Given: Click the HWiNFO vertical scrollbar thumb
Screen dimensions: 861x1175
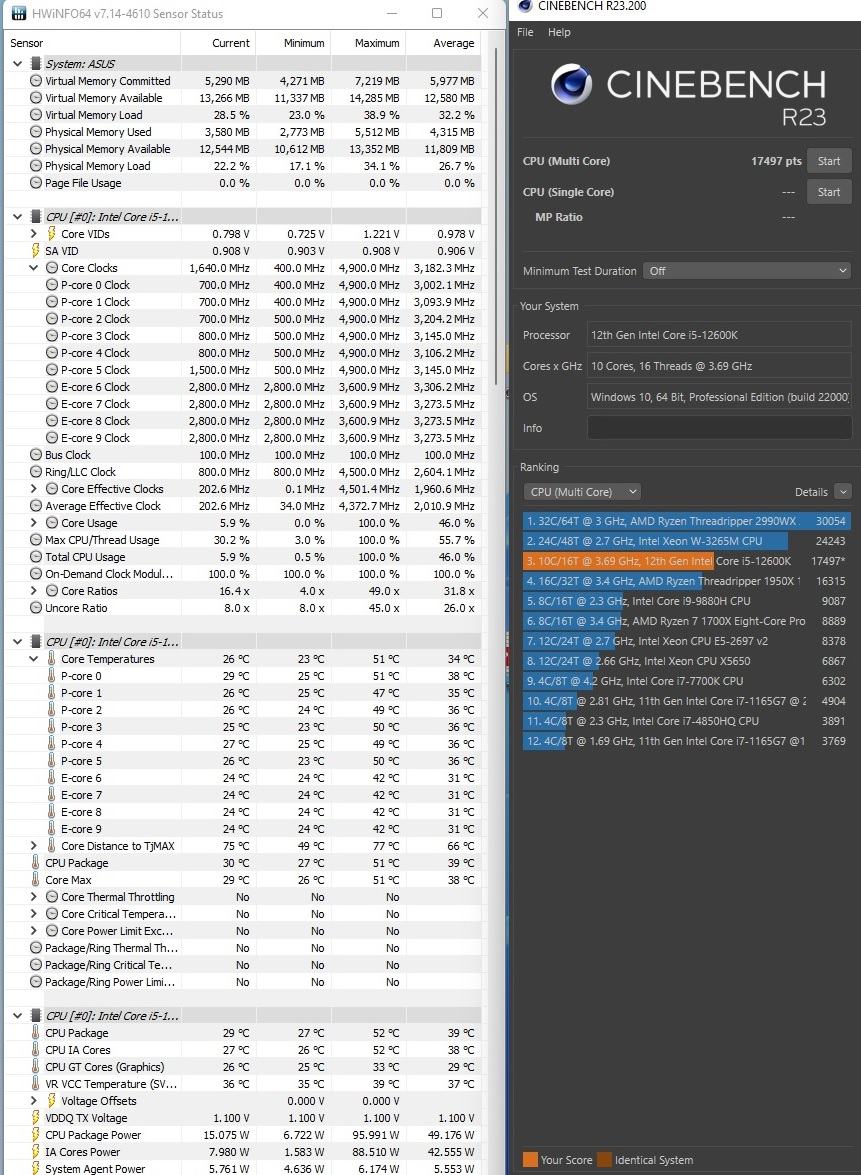Looking at the screenshot, I should (x=495, y=217).
